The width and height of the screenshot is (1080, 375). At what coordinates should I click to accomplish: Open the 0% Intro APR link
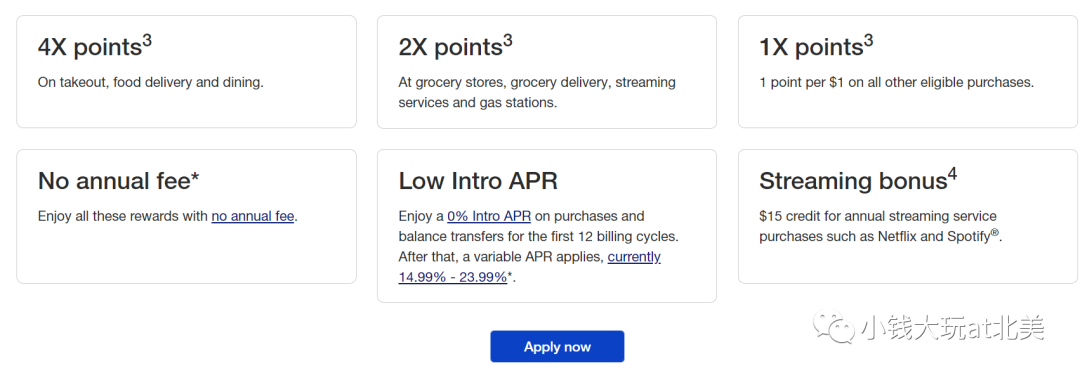coord(489,216)
